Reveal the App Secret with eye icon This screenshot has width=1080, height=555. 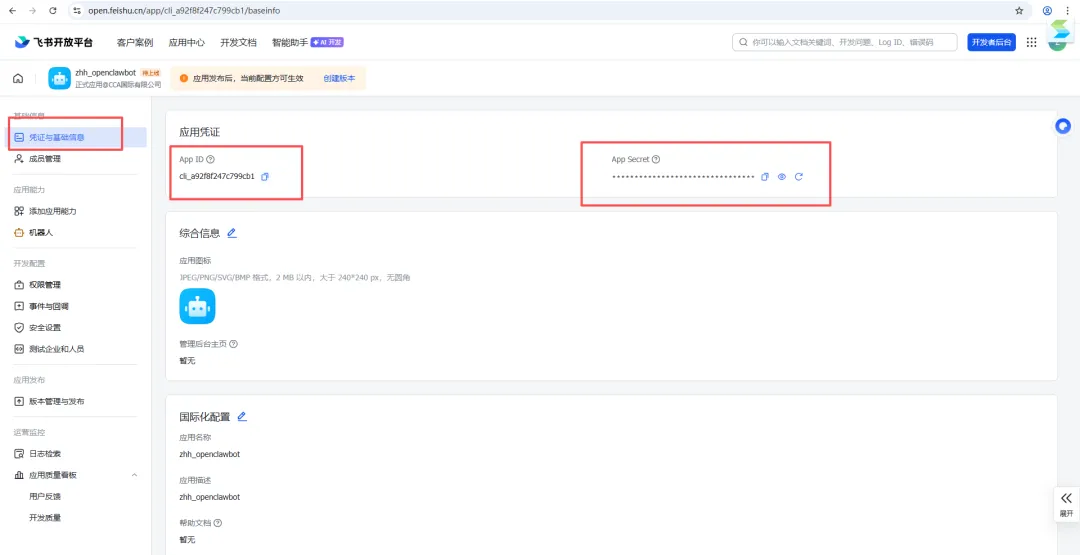[782, 177]
